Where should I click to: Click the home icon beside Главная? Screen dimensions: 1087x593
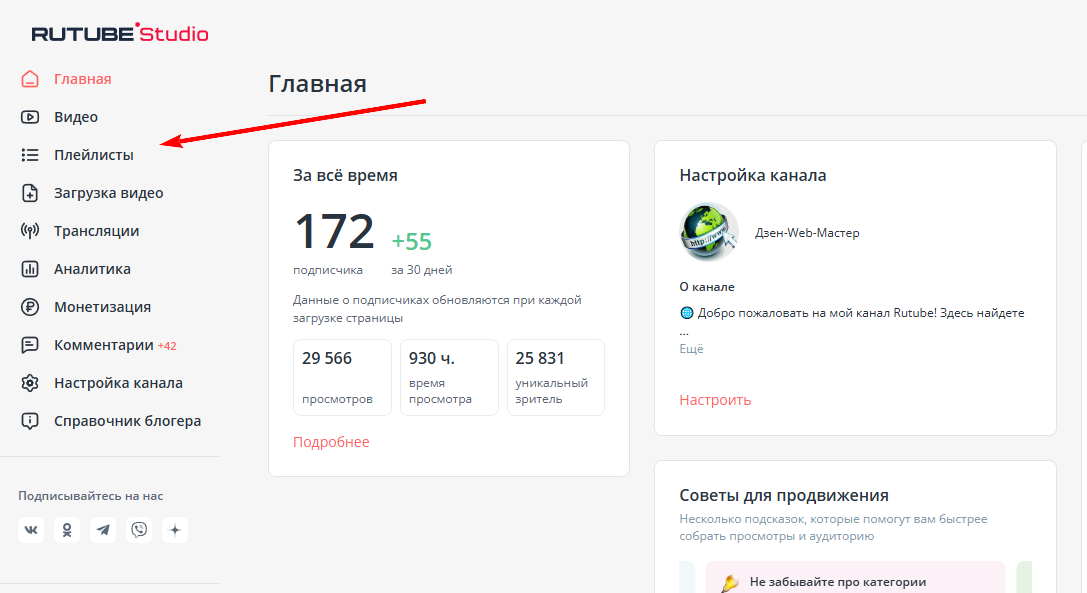30,79
